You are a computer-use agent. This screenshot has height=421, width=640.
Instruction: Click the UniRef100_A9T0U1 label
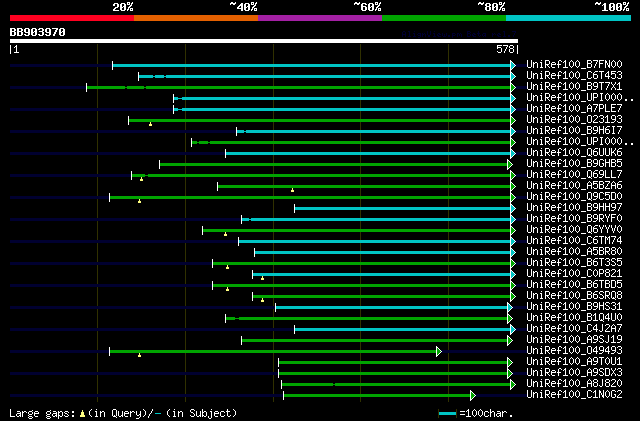pyautogui.click(x=574, y=362)
